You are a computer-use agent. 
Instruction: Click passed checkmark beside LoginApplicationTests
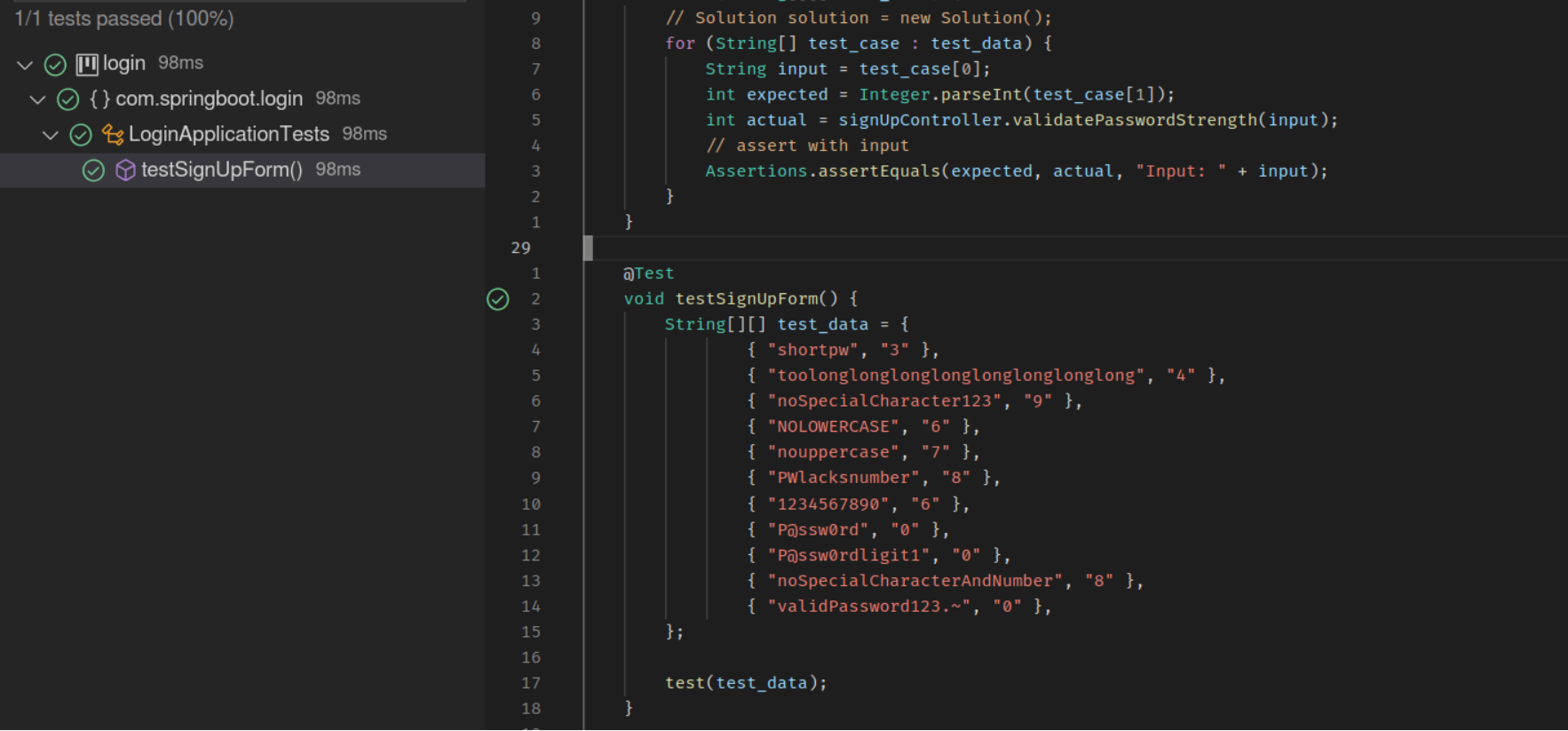click(x=81, y=135)
